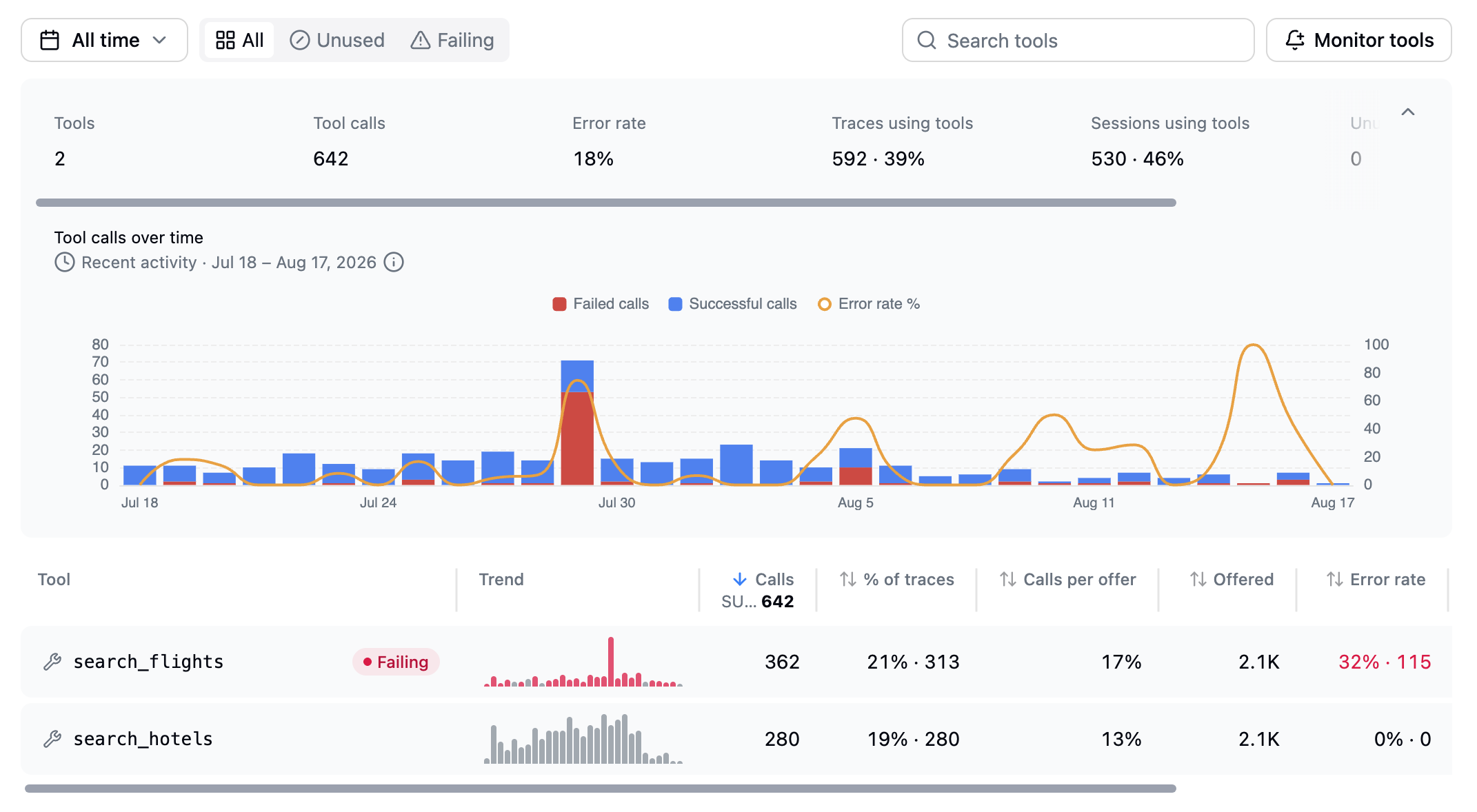Click the calendar icon in date filter

[50, 40]
